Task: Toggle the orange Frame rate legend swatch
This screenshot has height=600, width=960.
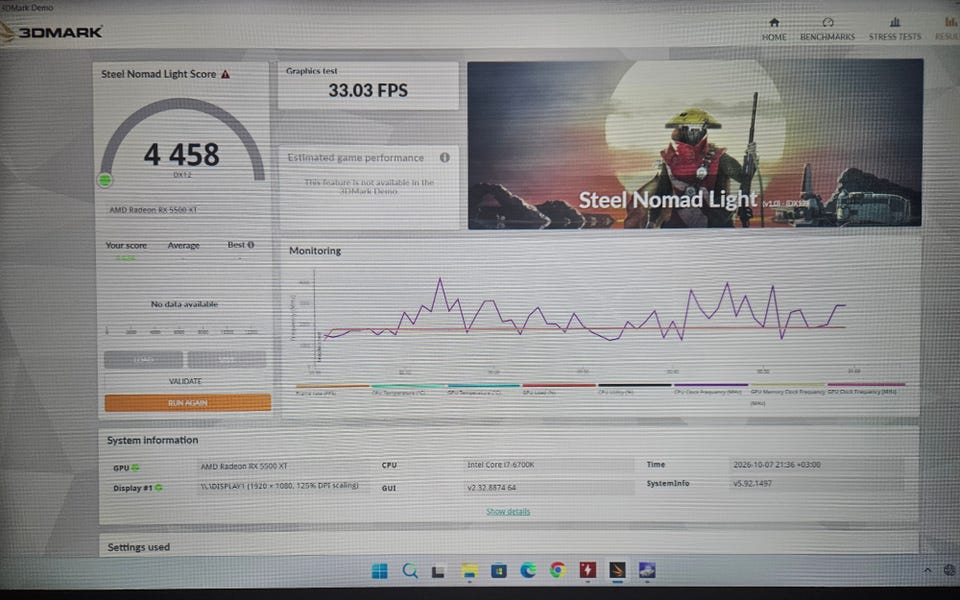Action: (x=332, y=386)
